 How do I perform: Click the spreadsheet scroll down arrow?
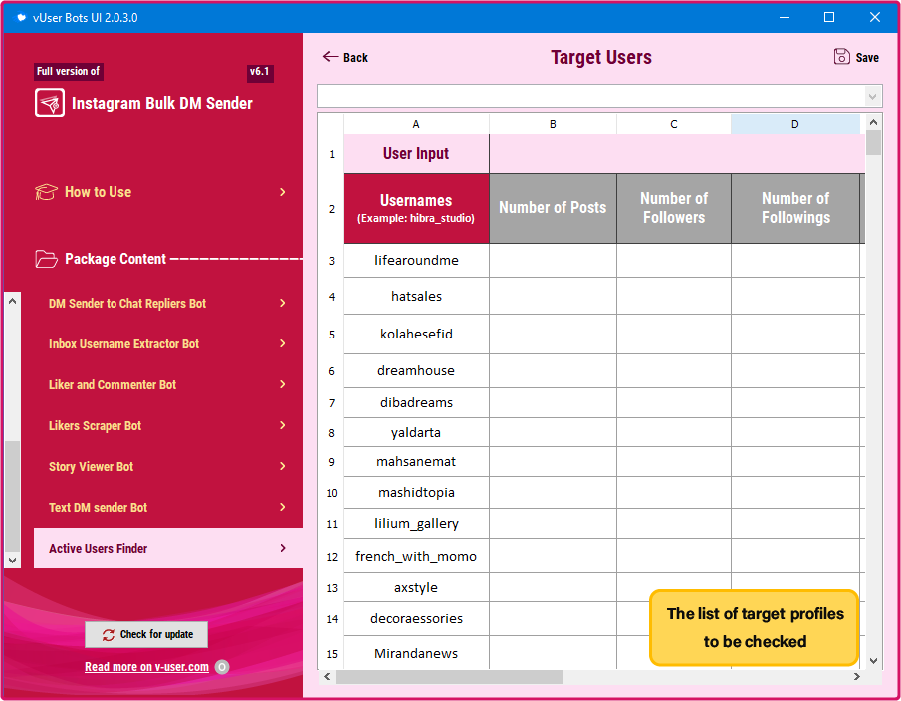coord(873,661)
